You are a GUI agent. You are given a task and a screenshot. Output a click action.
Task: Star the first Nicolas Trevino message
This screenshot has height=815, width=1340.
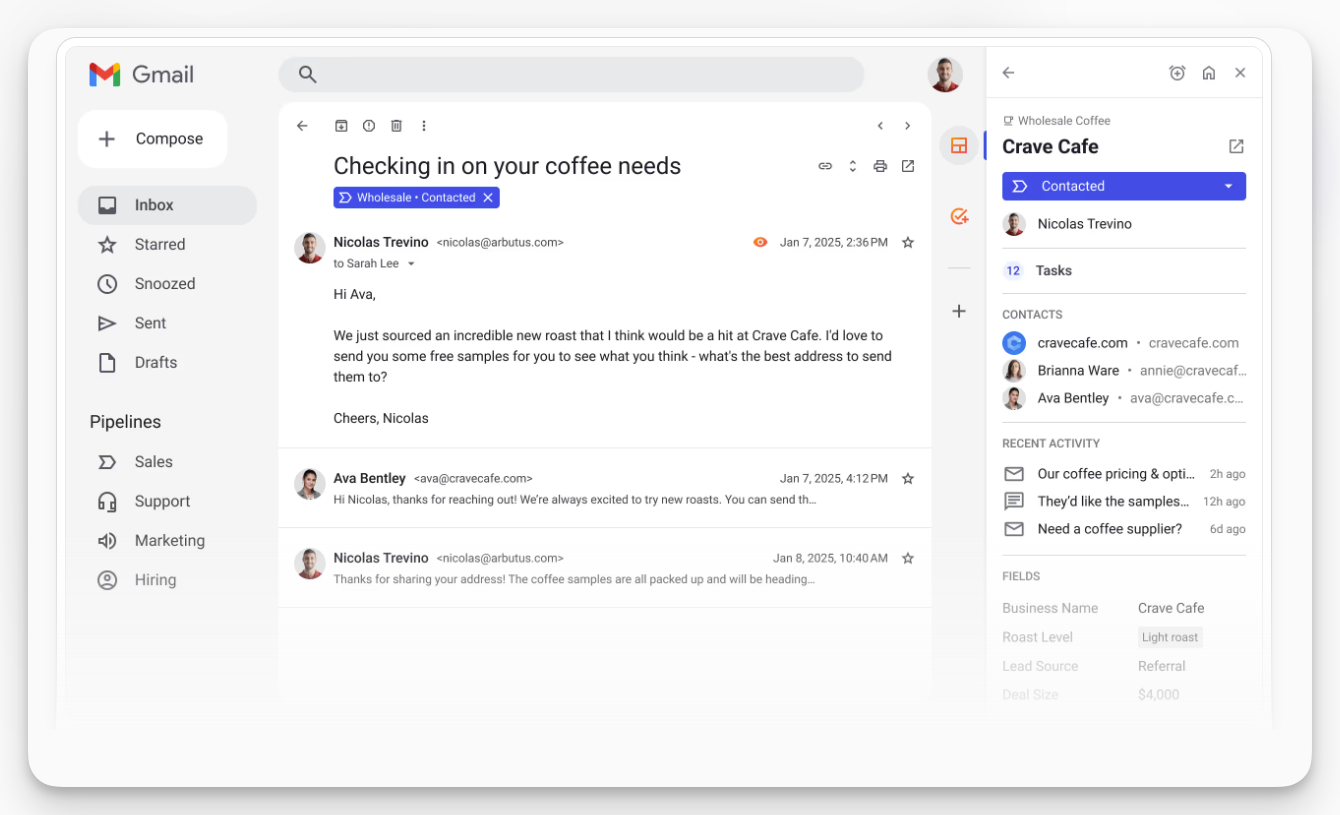pos(908,242)
